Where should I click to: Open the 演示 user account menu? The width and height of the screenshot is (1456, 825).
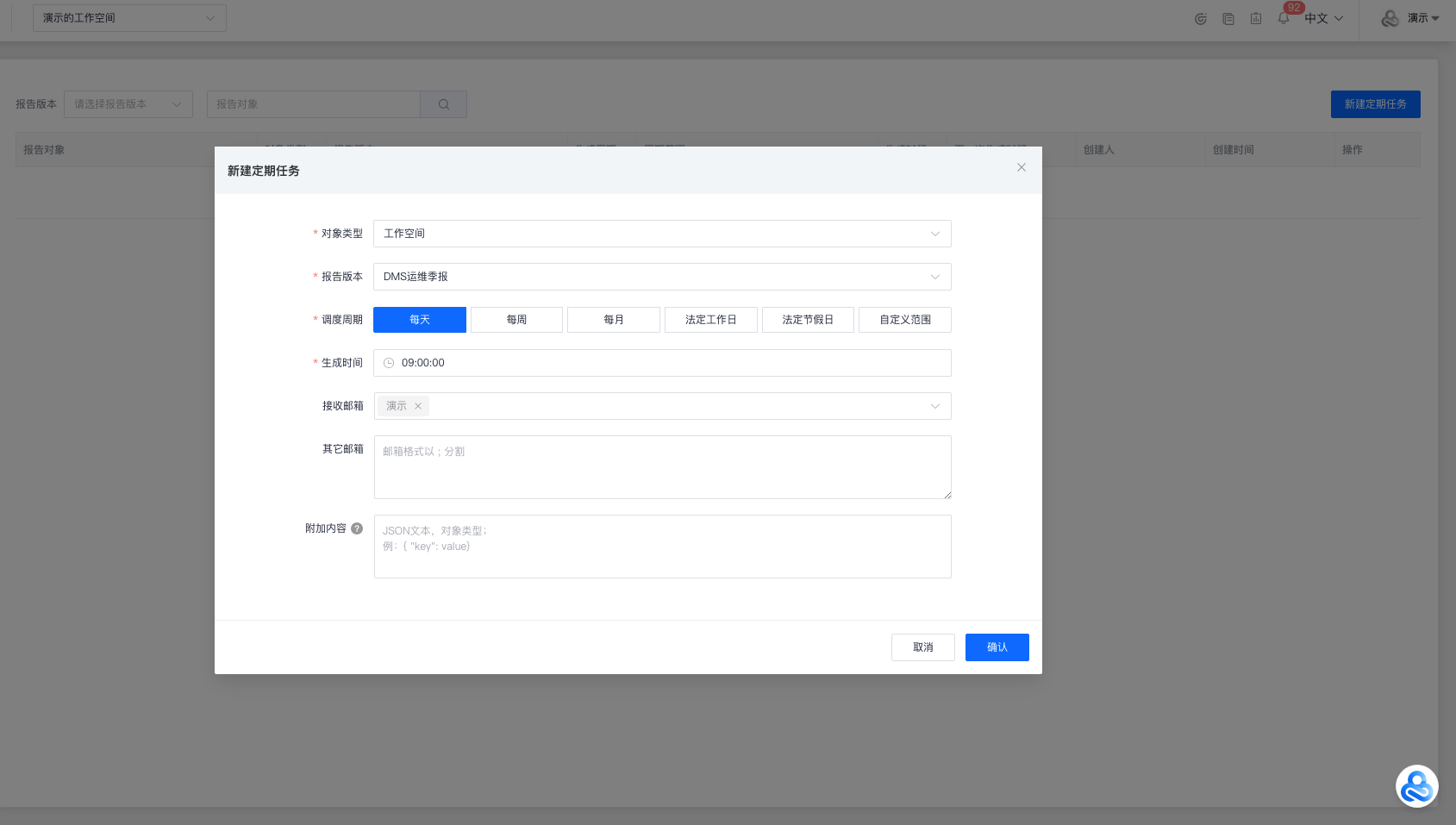click(x=1411, y=18)
